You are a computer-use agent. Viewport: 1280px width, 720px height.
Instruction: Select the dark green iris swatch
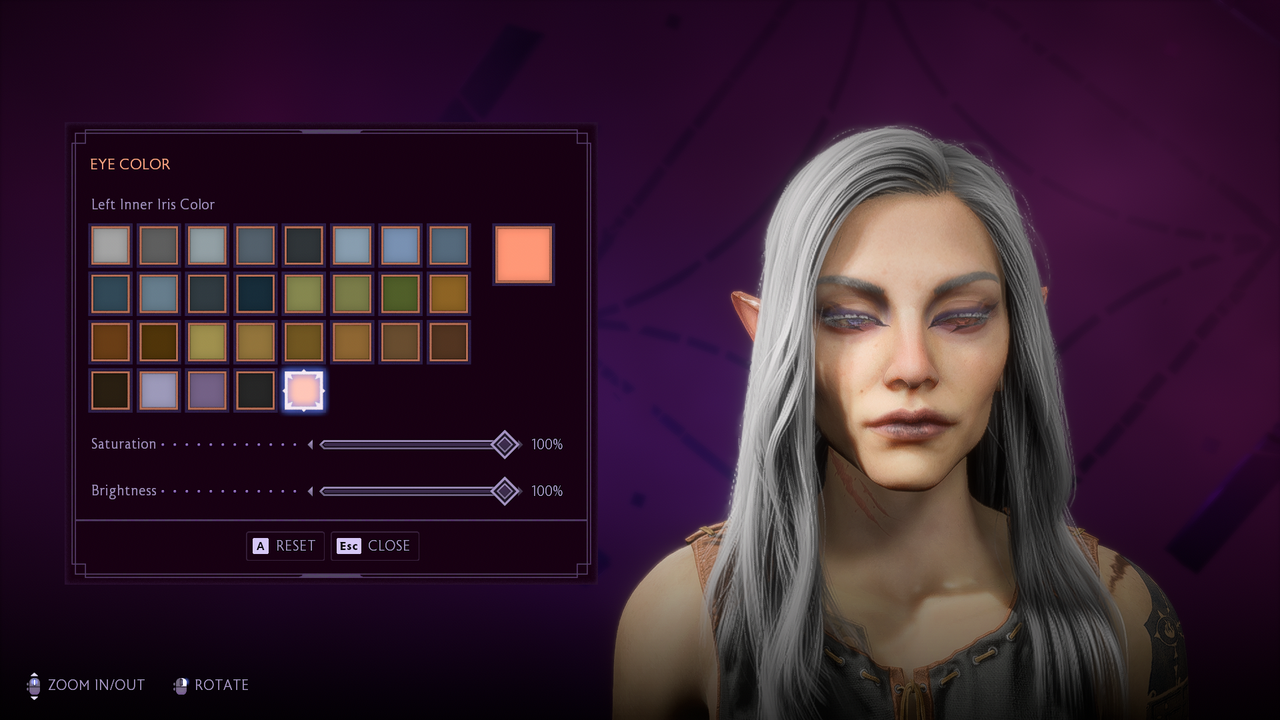(x=400, y=294)
